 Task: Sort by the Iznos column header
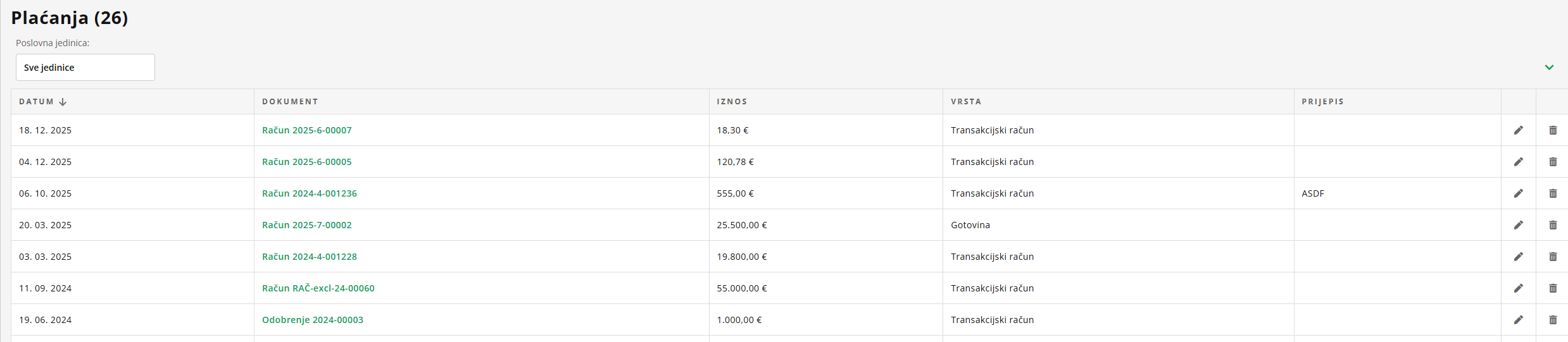pos(732,102)
